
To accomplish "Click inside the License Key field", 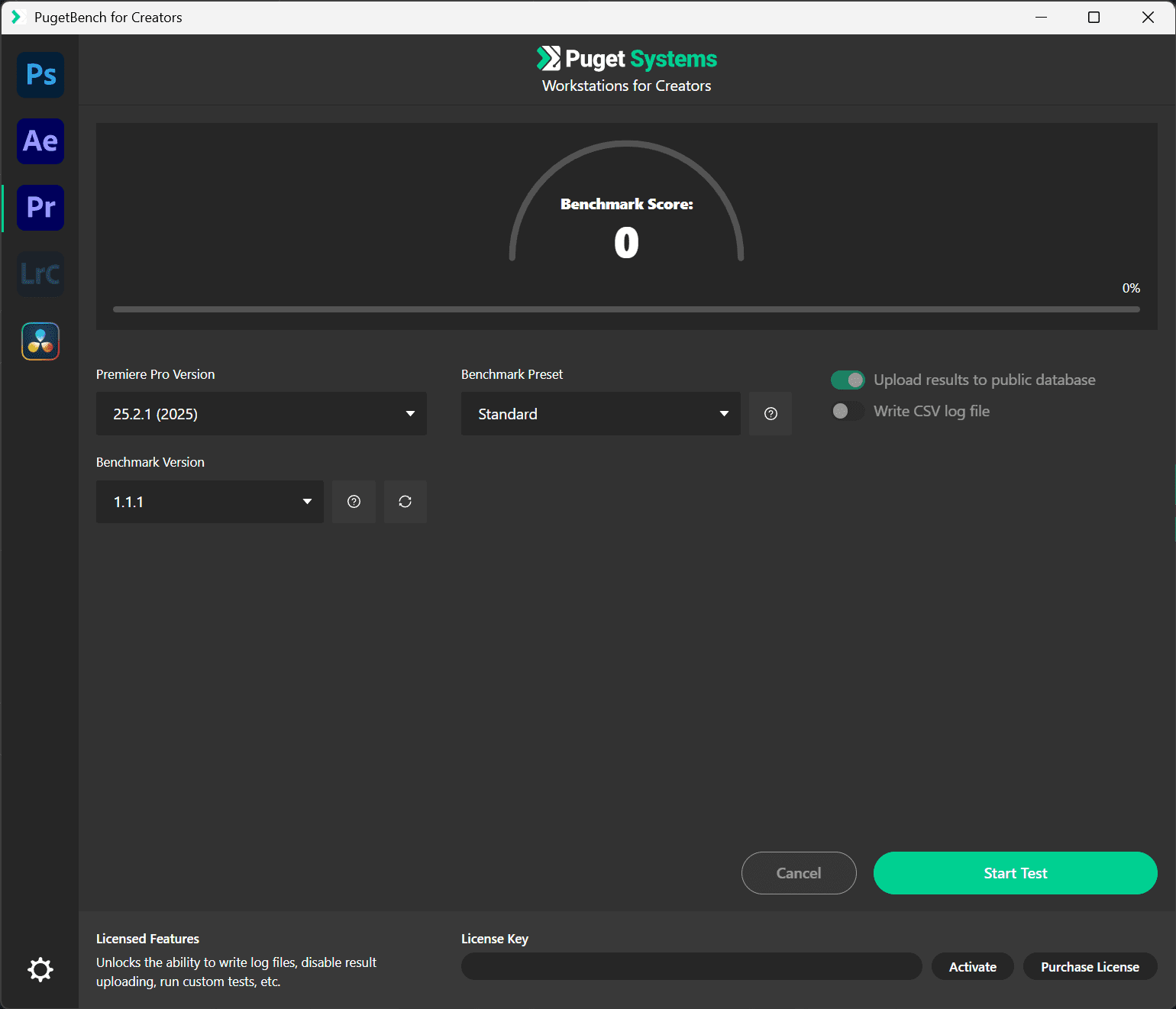I will click(x=691, y=966).
